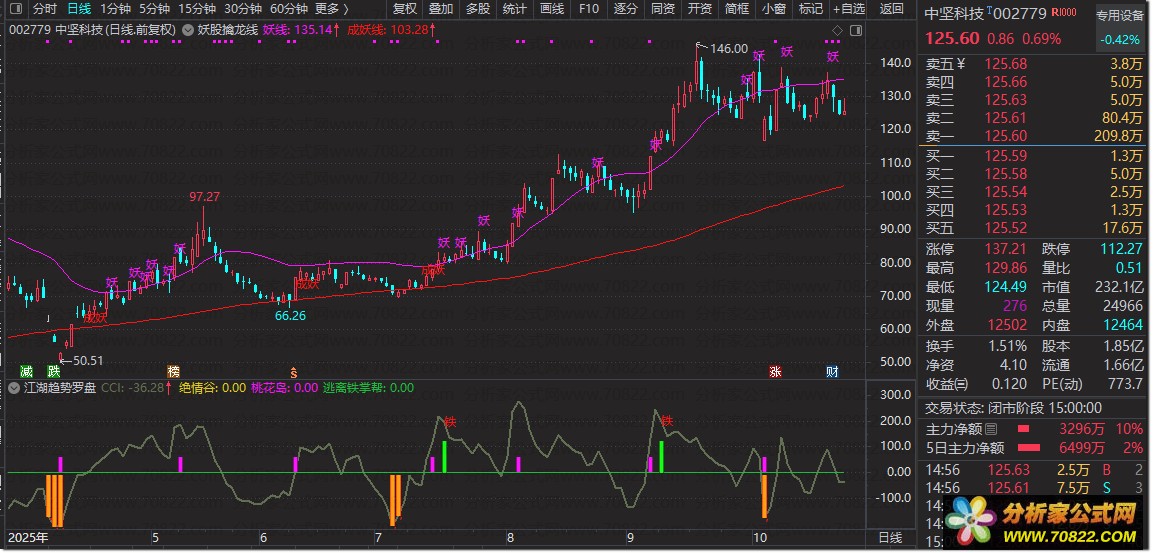Click the 开资 toolbar button
The width and height of the screenshot is (1153, 553).
click(699, 10)
